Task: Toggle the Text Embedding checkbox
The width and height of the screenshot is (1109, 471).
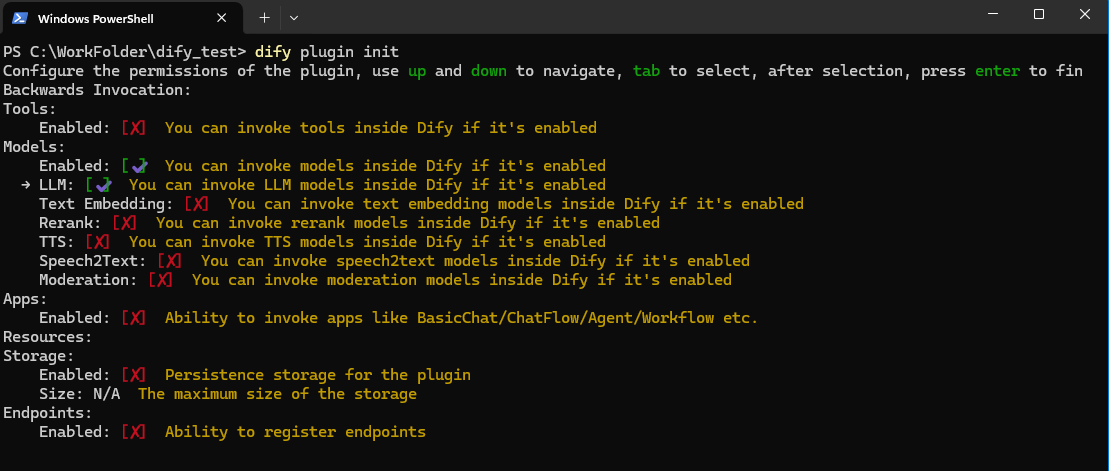Action: click(197, 204)
